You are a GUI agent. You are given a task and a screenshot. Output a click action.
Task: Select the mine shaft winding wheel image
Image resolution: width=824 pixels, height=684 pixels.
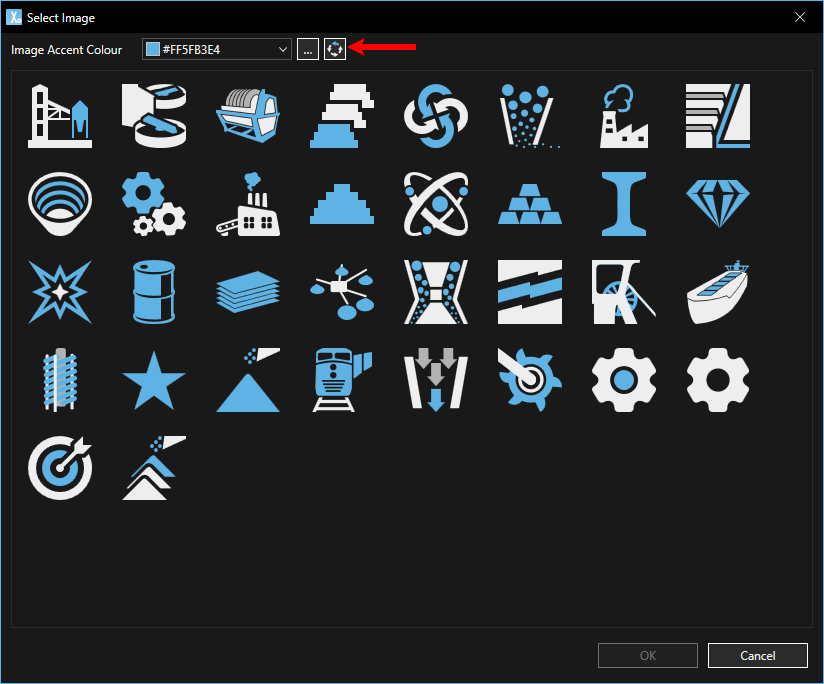(x=624, y=292)
